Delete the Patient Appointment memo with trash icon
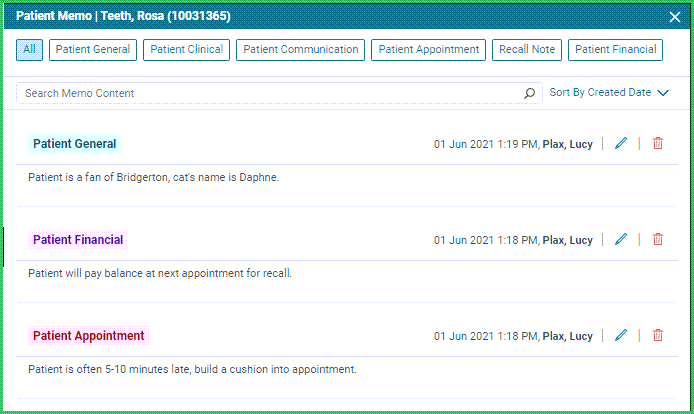Viewport: 694px width, 414px height. tap(658, 336)
